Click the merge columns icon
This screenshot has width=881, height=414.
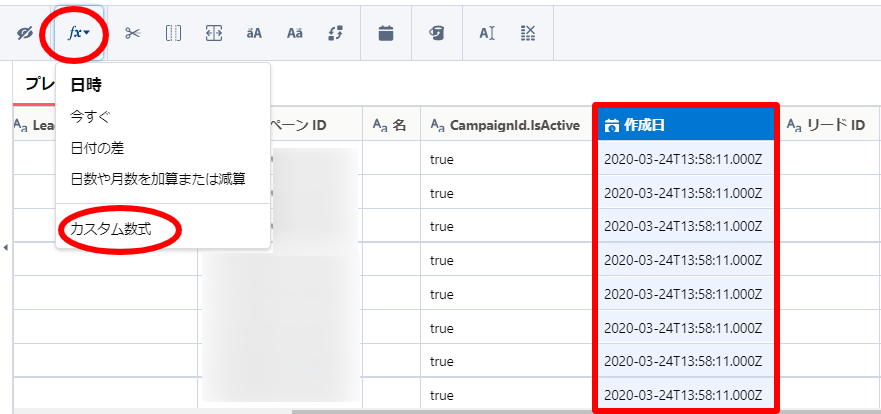click(x=213, y=33)
